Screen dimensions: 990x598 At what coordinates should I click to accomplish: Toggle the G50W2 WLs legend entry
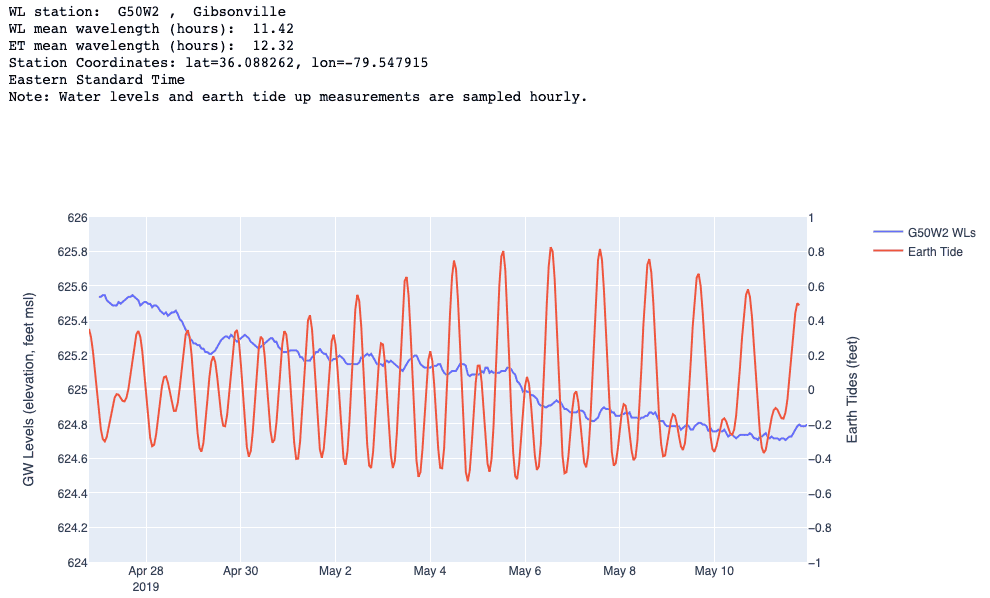point(941,233)
